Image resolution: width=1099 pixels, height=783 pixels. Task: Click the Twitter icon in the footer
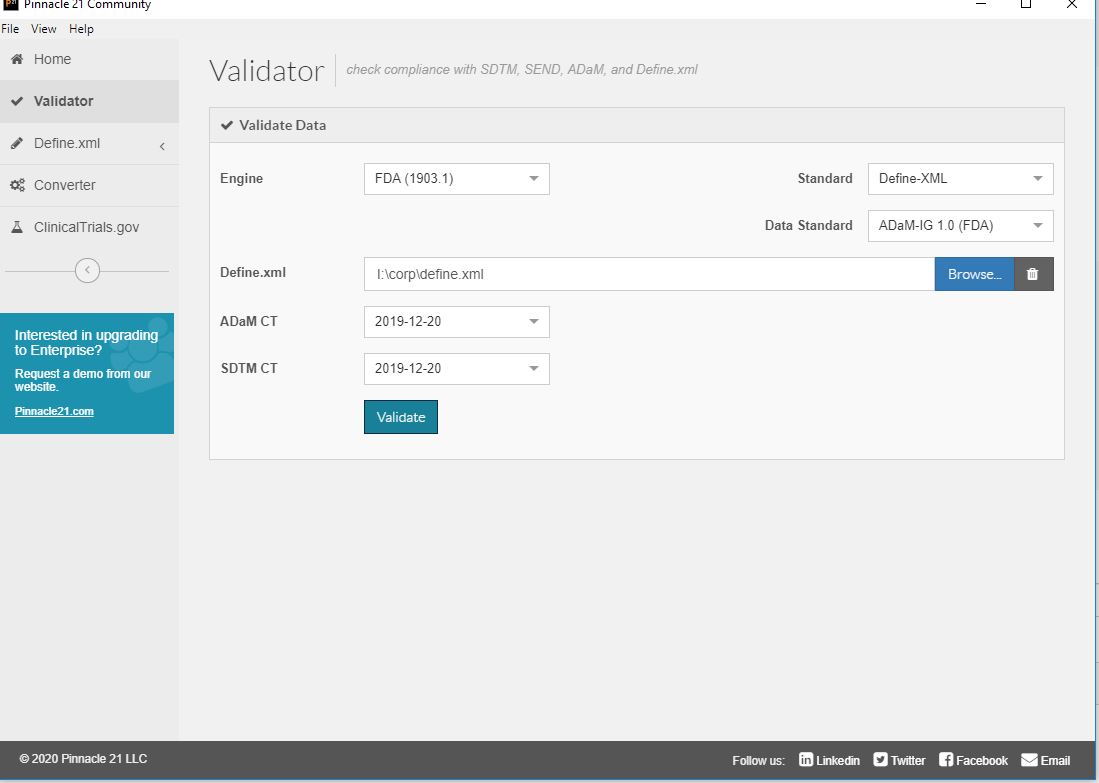coord(880,760)
